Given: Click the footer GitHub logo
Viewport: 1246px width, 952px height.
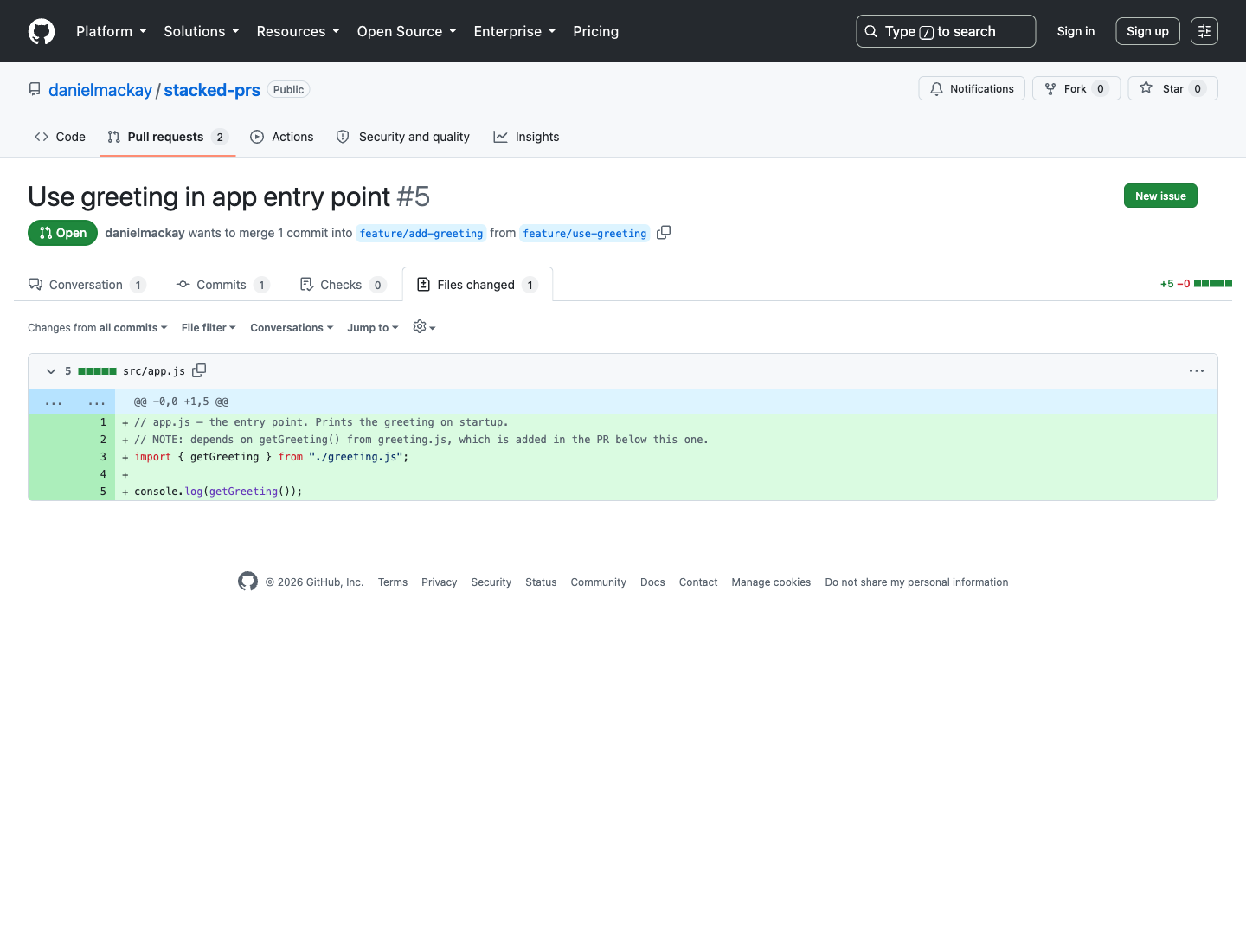Looking at the screenshot, I should click(x=247, y=582).
